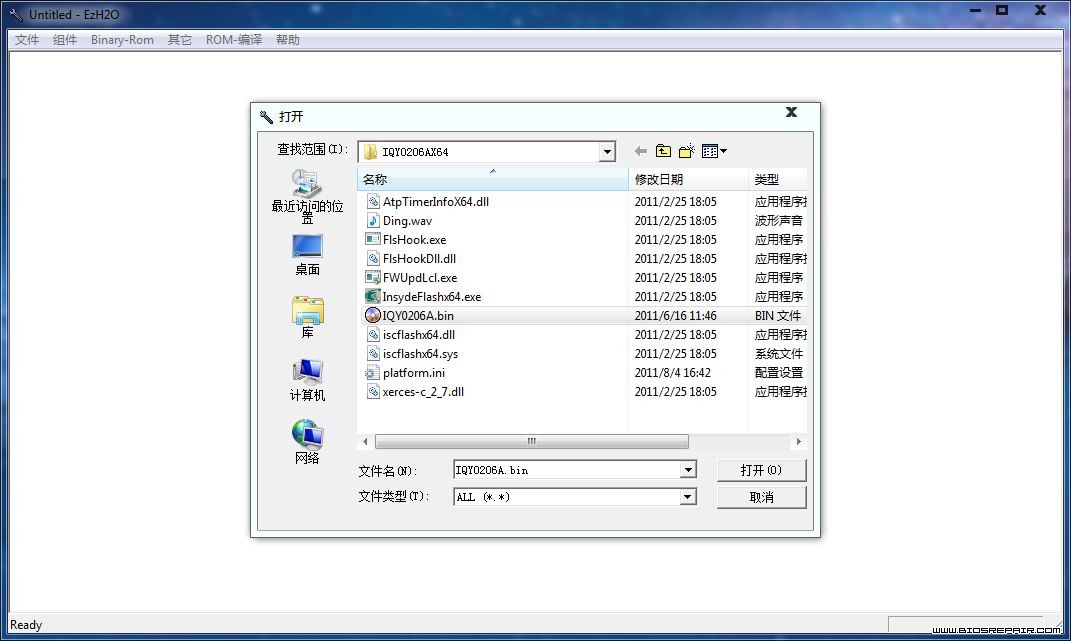Expand the 文件类型 file type dropdown
This screenshot has height=641, width=1071.
688,497
